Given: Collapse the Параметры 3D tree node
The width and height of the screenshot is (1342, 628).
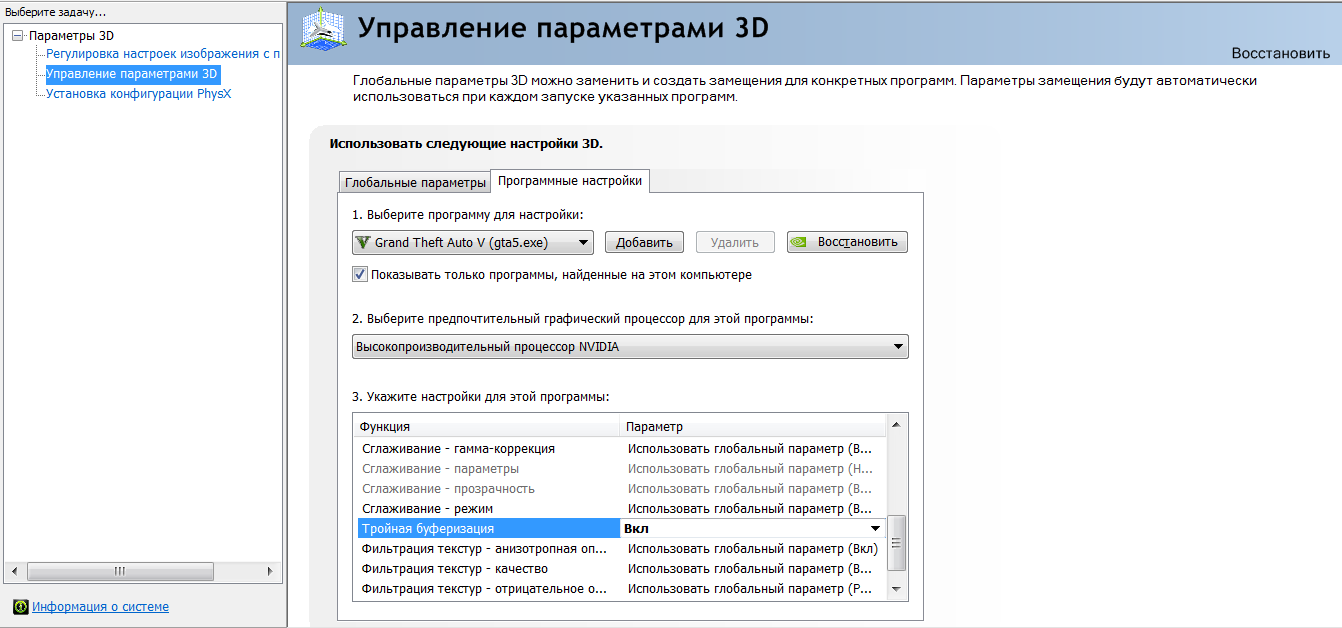Looking at the screenshot, I should [17, 36].
